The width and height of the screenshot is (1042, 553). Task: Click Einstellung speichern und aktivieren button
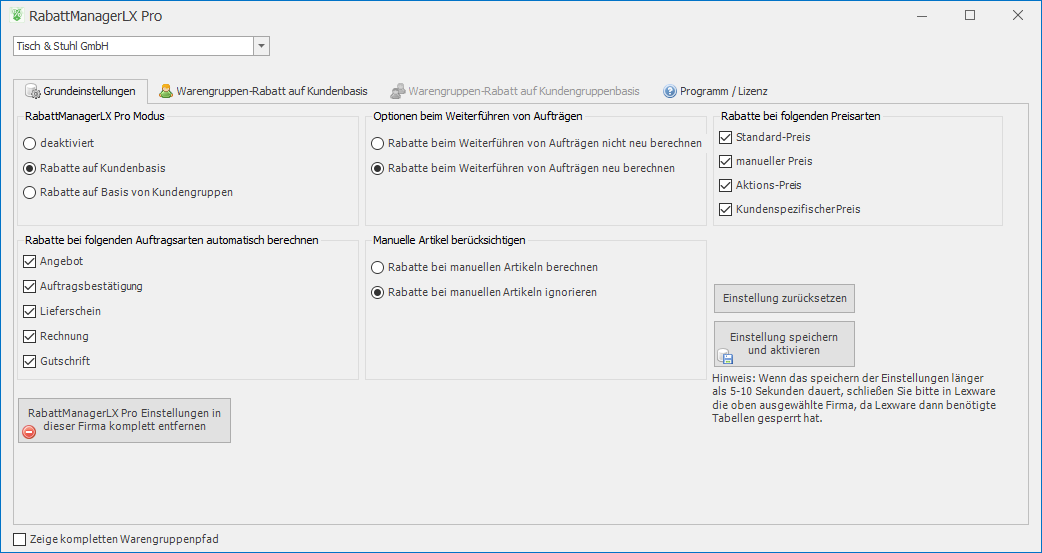tap(784, 344)
